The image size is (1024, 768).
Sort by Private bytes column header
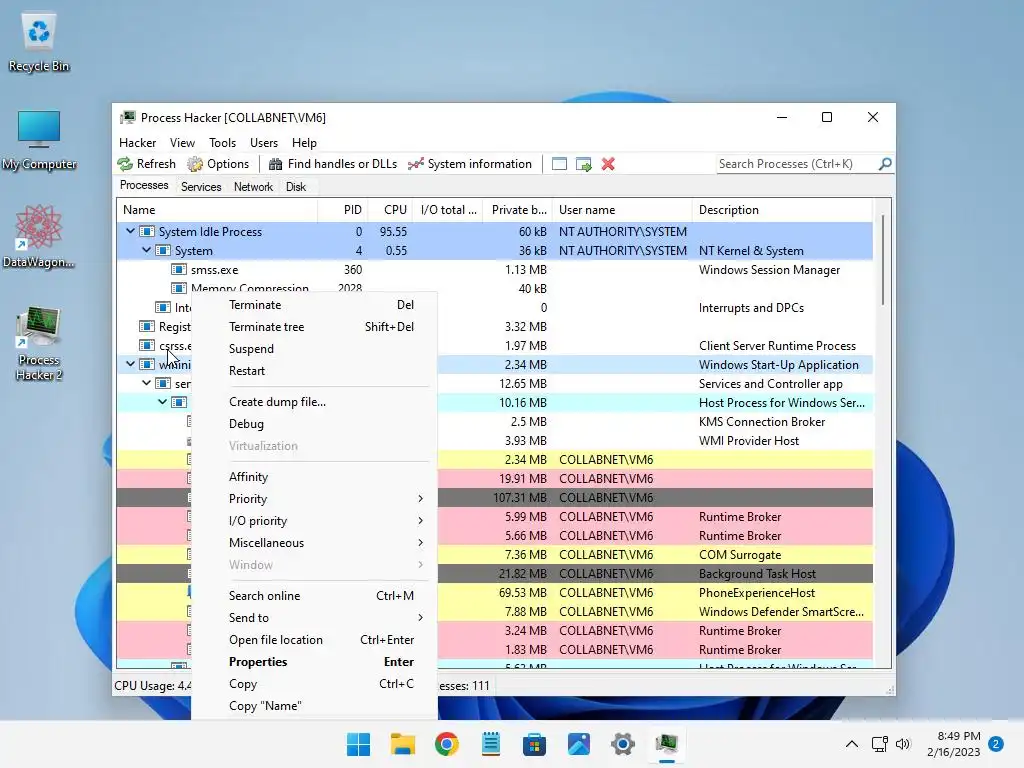pyautogui.click(x=518, y=210)
